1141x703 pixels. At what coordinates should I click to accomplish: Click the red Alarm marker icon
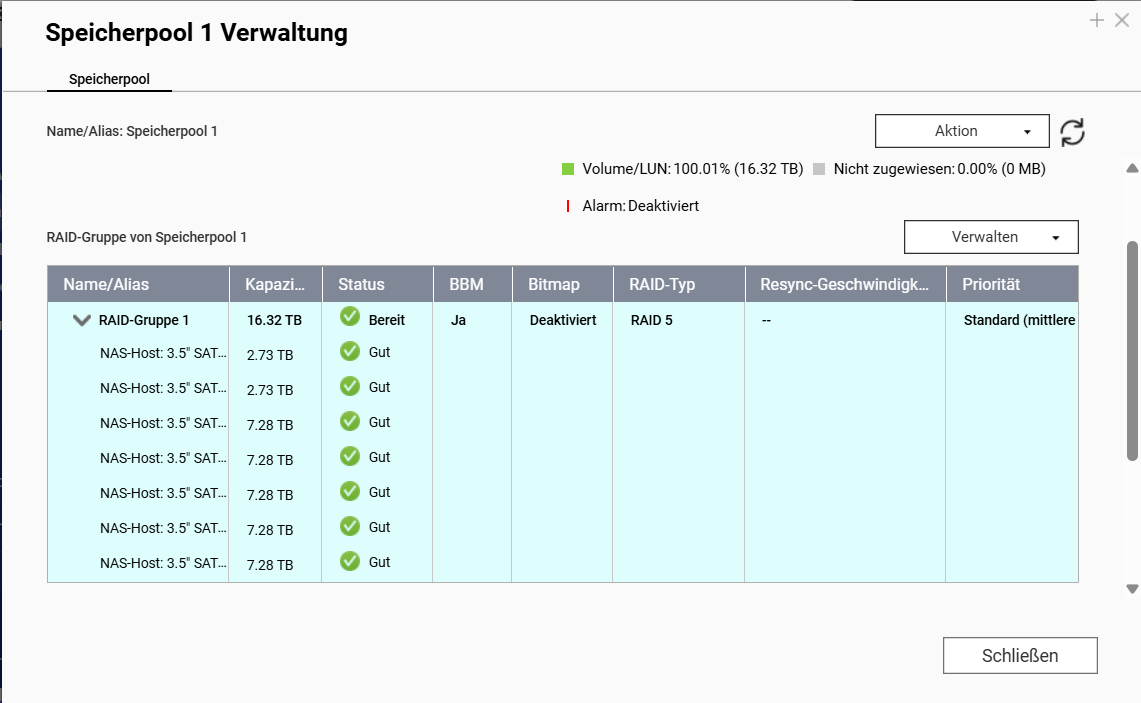coord(568,206)
